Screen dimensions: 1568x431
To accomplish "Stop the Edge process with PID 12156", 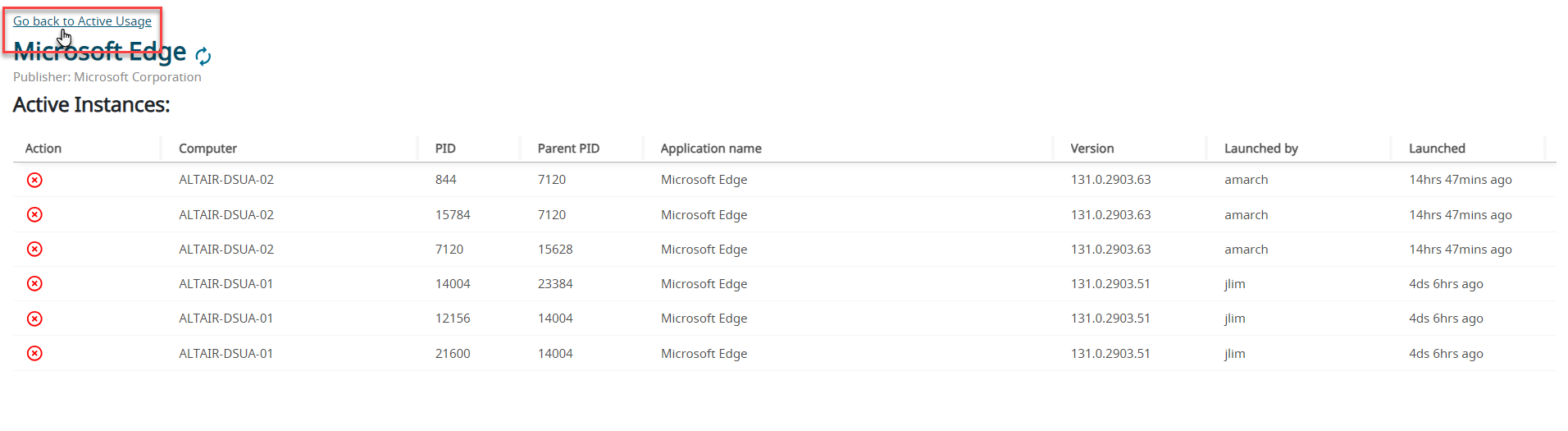I will pos(34,319).
